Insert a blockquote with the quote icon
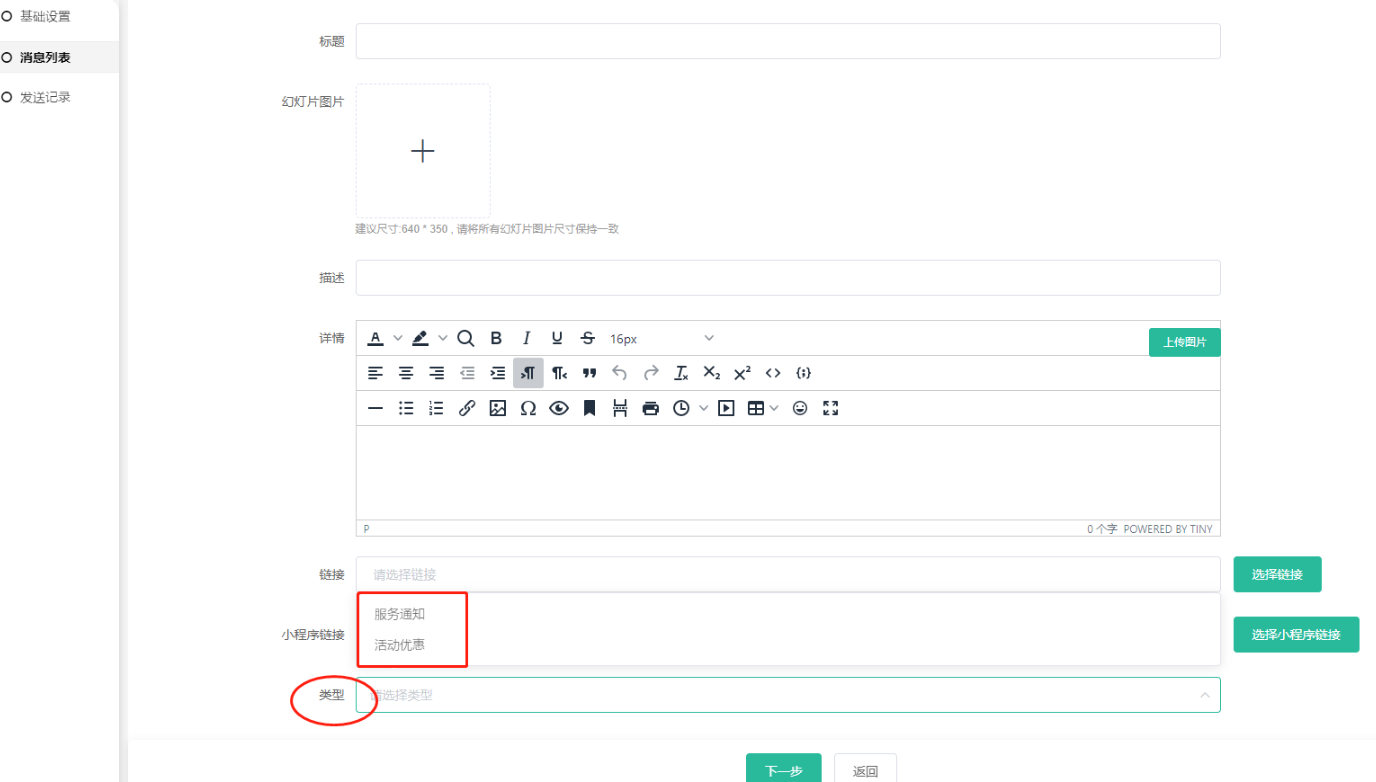Image resolution: width=1376 pixels, height=782 pixels. pyautogui.click(x=590, y=373)
